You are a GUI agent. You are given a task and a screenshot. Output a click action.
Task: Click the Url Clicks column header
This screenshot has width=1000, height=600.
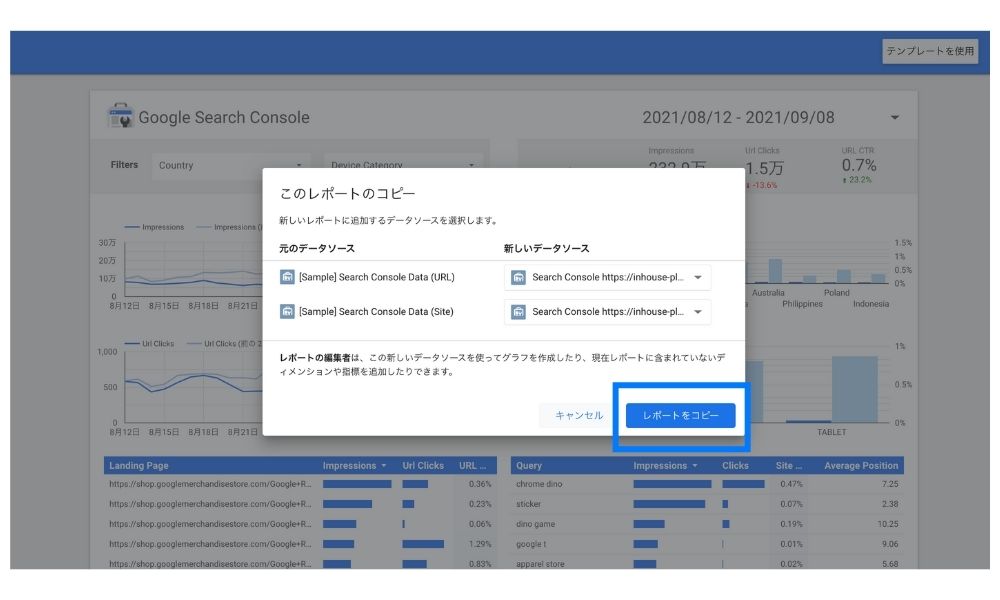423,465
